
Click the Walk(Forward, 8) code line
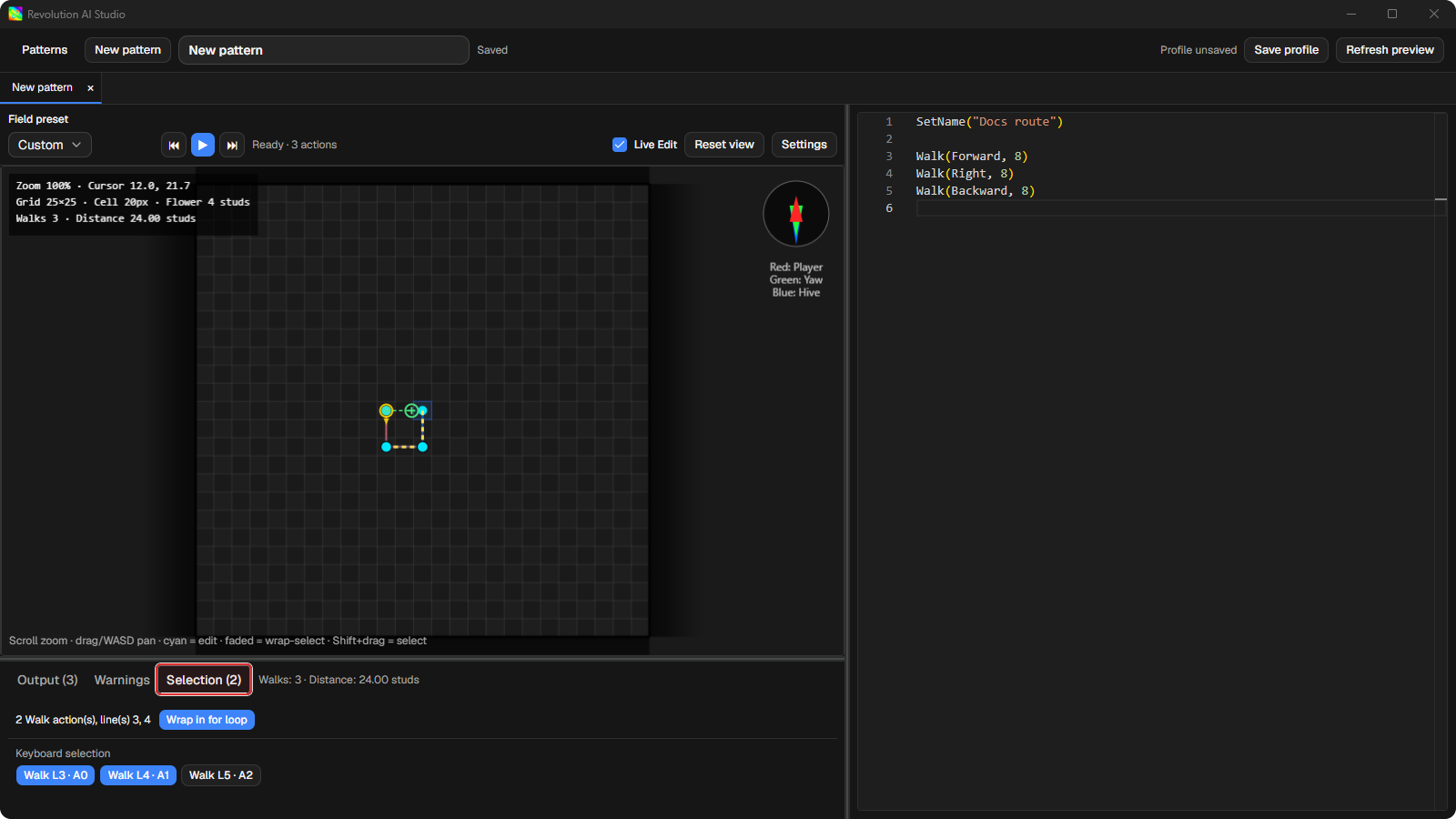click(972, 157)
